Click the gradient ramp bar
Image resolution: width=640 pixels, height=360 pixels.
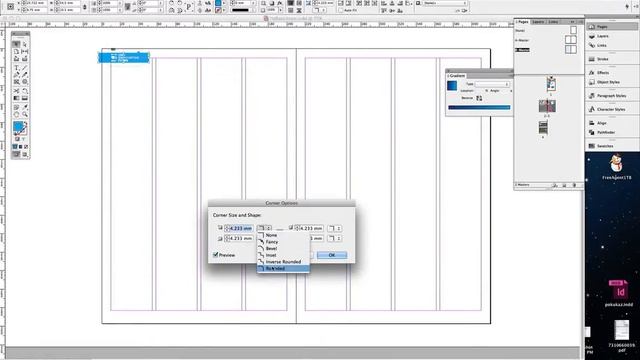pos(479,108)
